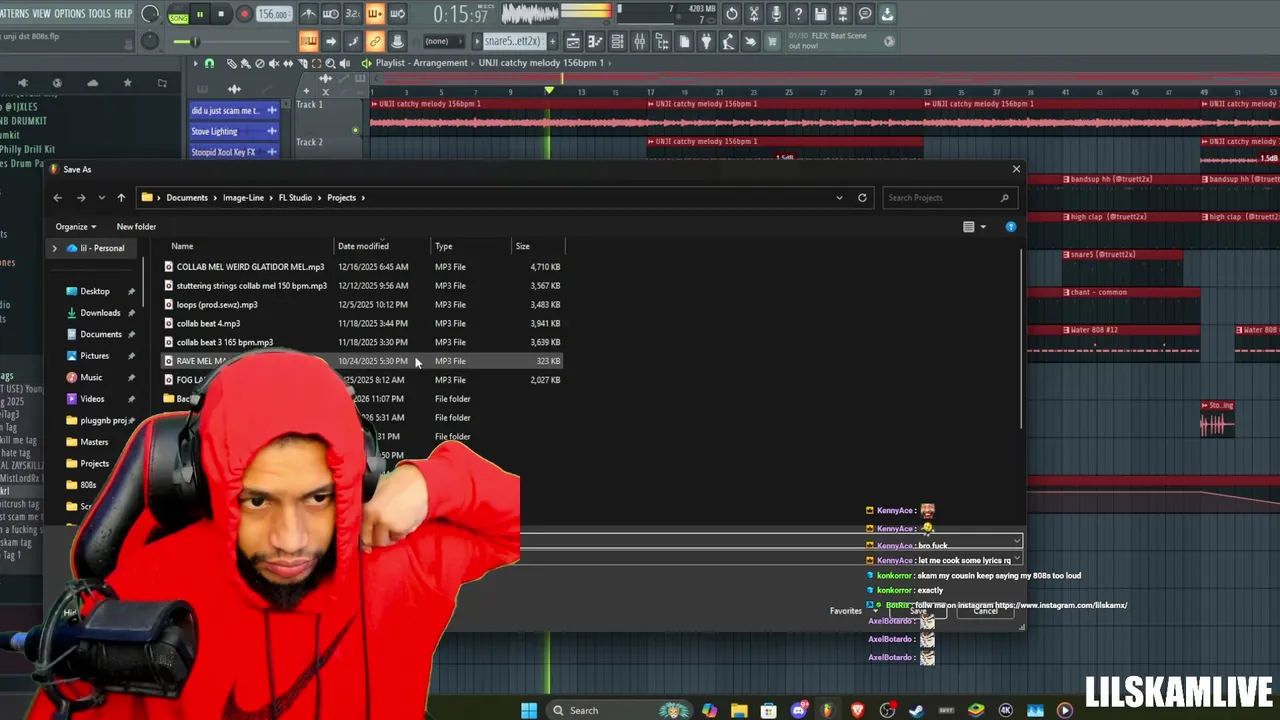Screen dimensions: 1280x720
Task: Toggle the highlighted overdub/blend recording button
Action: (x=375, y=14)
